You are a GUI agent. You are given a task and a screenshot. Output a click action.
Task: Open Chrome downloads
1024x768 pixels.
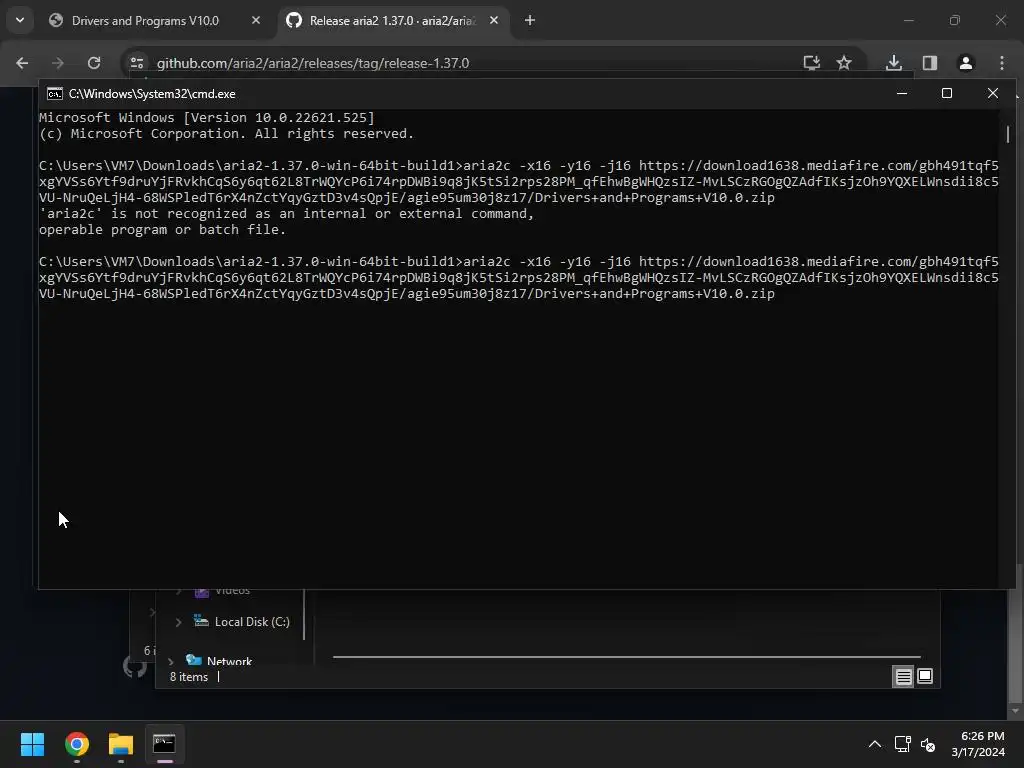tap(894, 63)
